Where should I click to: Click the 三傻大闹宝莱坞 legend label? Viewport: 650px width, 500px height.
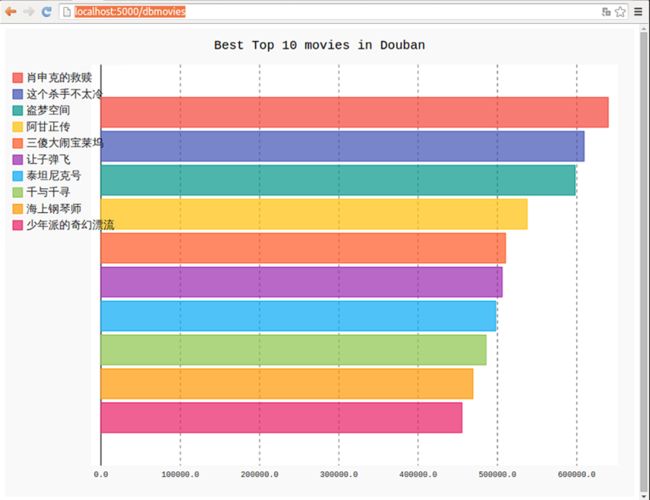[65, 143]
